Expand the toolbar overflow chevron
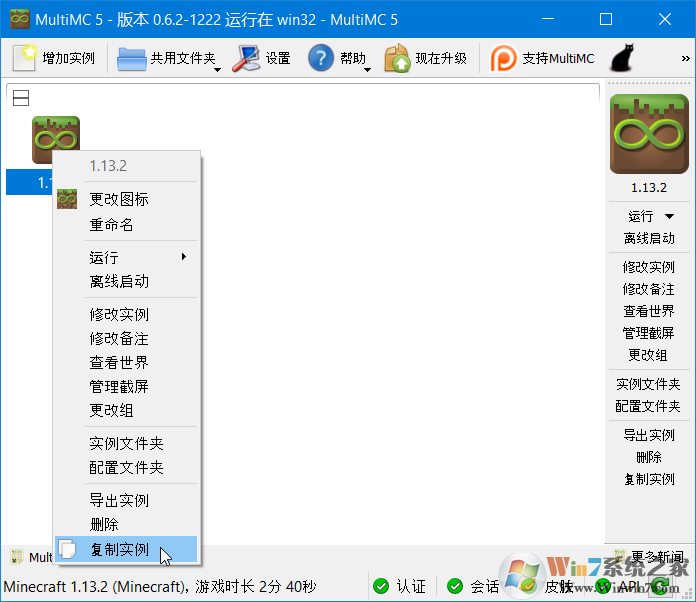The width and height of the screenshot is (696, 602). [x=685, y=58]
